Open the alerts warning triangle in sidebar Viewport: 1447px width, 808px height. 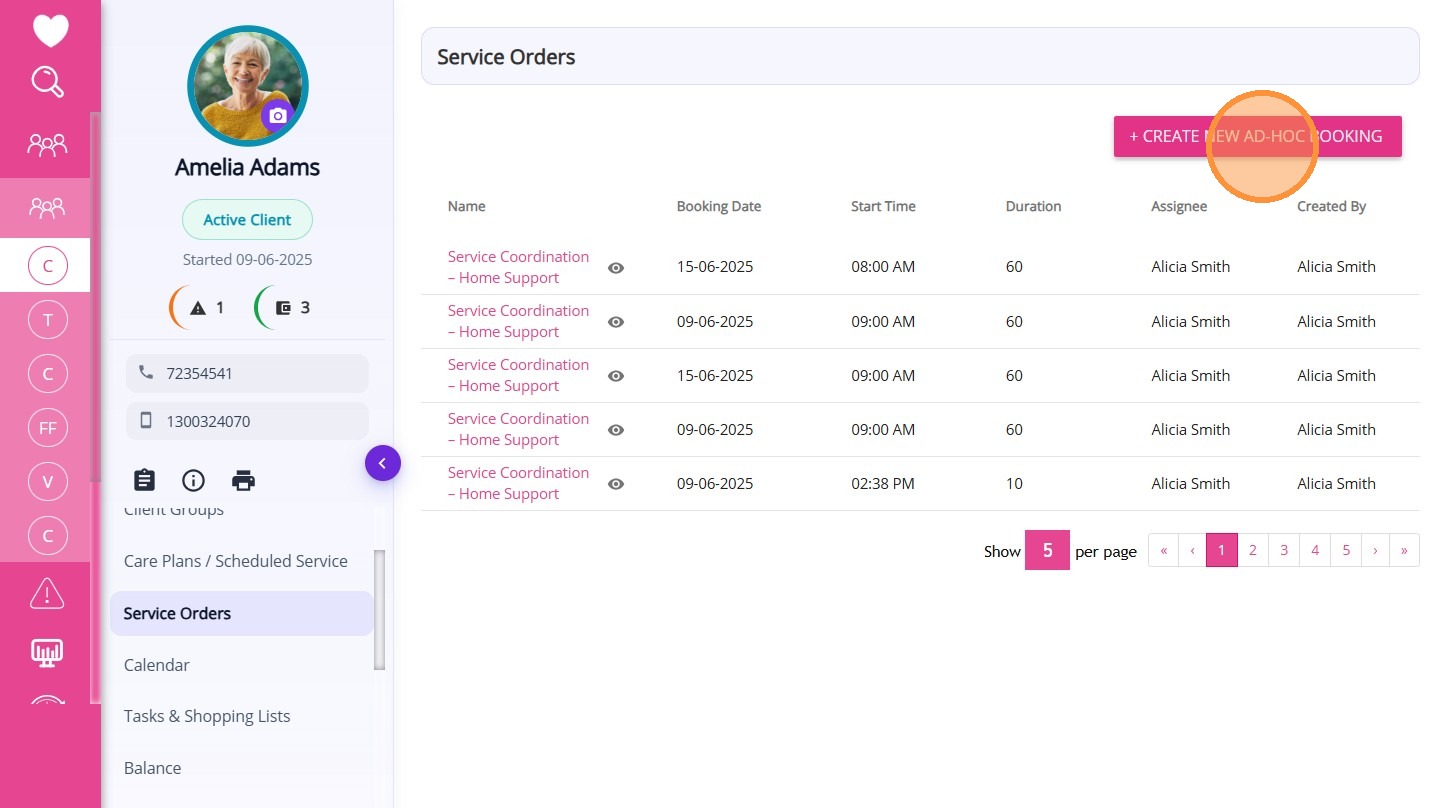47,593
